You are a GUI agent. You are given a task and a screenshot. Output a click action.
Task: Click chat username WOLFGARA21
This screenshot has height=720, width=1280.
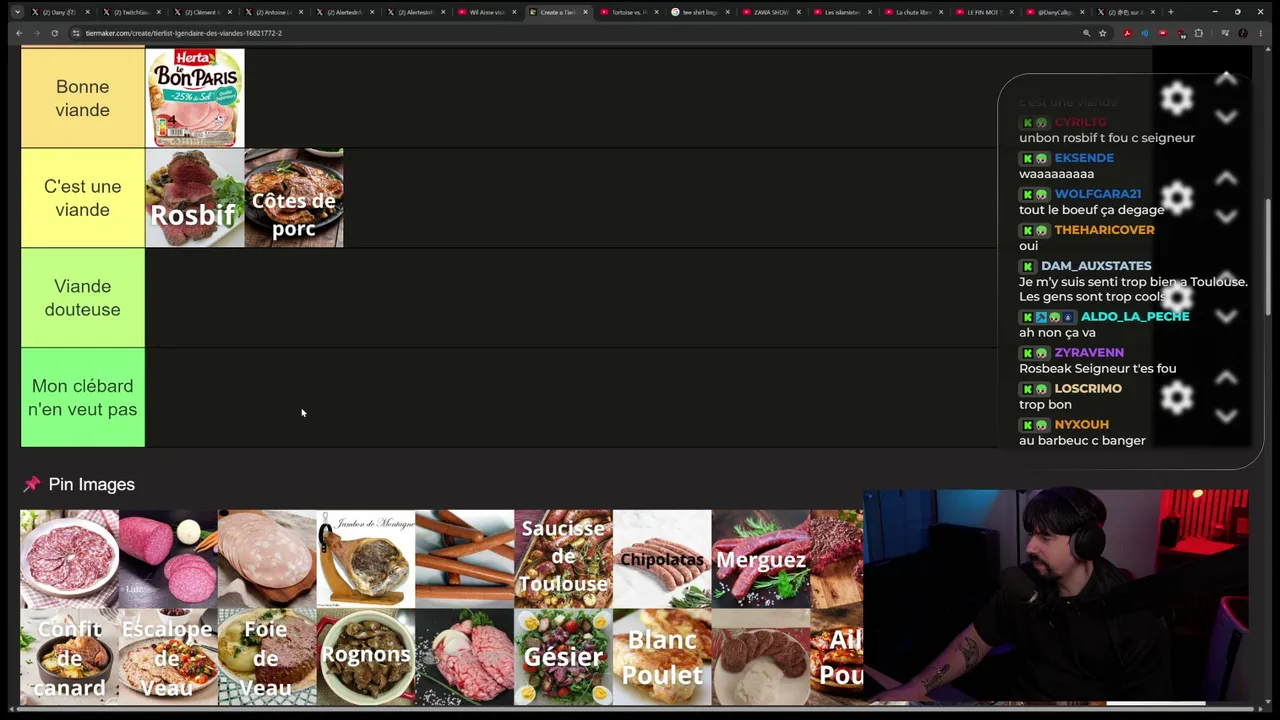point(1098,194)
